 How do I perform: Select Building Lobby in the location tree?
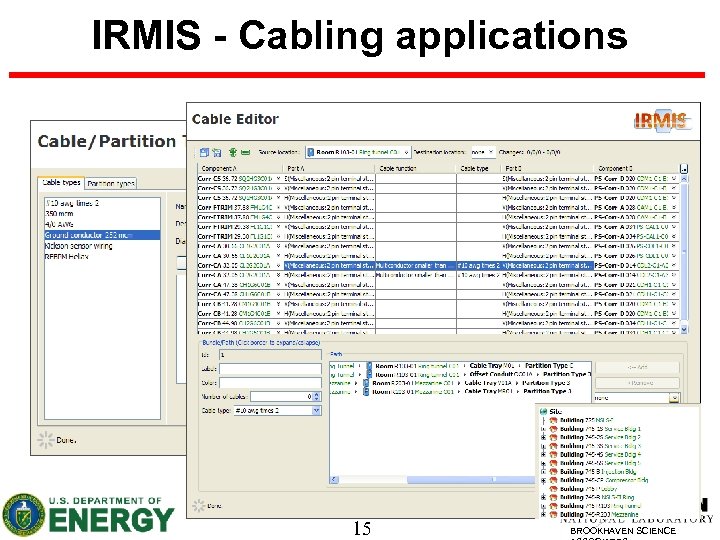(589, 489)
